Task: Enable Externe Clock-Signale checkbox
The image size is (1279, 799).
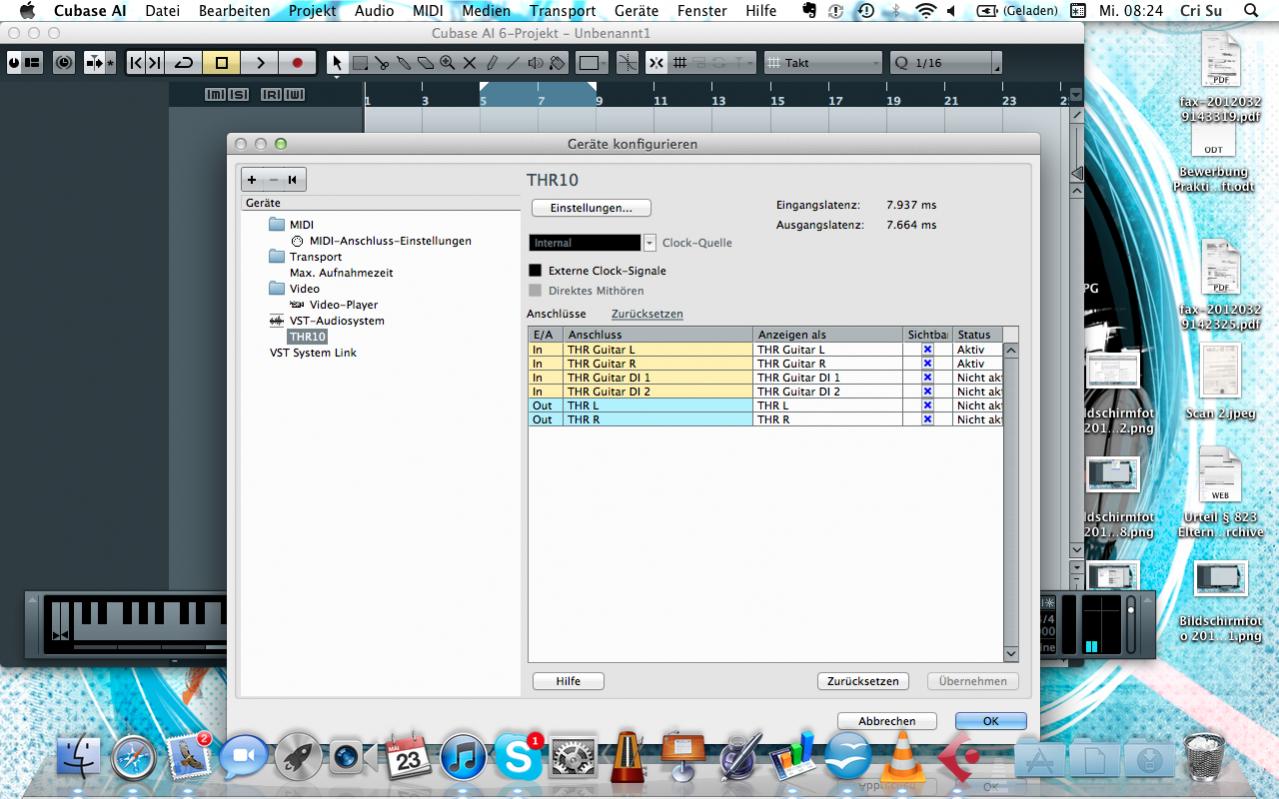Action: click(535, 271)
